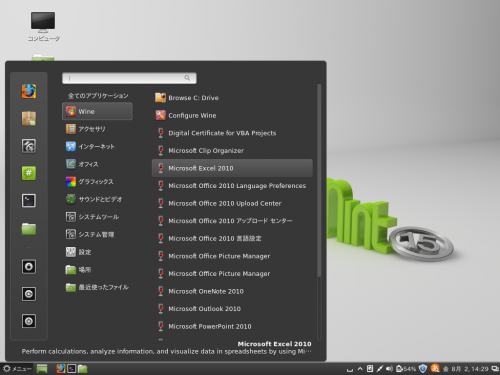Image resolution: width=500 pixels, height=375 pixels.
Task: Open Files folder icon in favorites sidebar
Action: click(x=29, y=229)
